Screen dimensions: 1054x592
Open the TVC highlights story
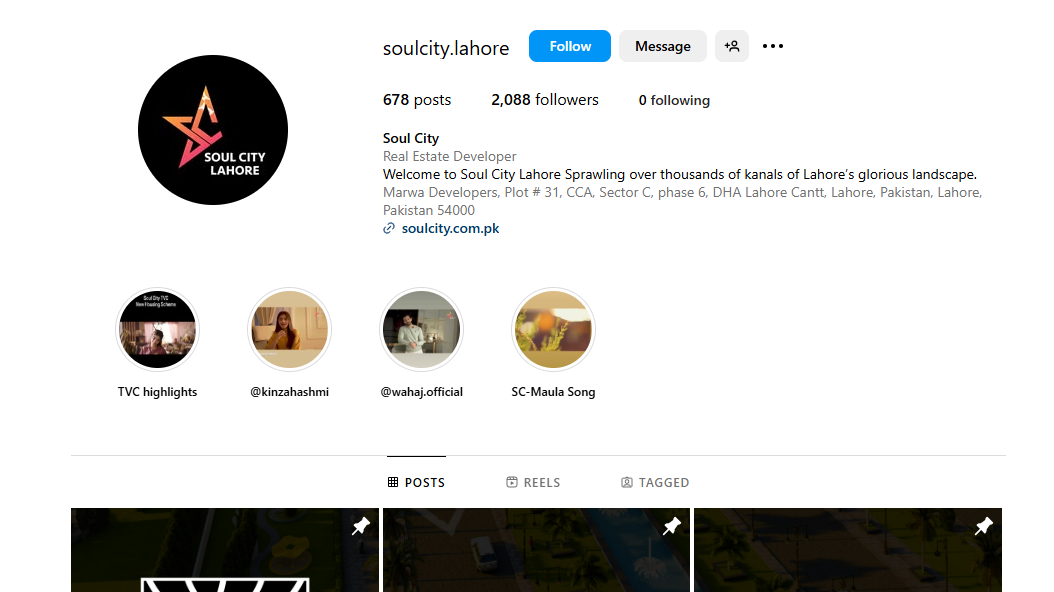click(157, 330)
